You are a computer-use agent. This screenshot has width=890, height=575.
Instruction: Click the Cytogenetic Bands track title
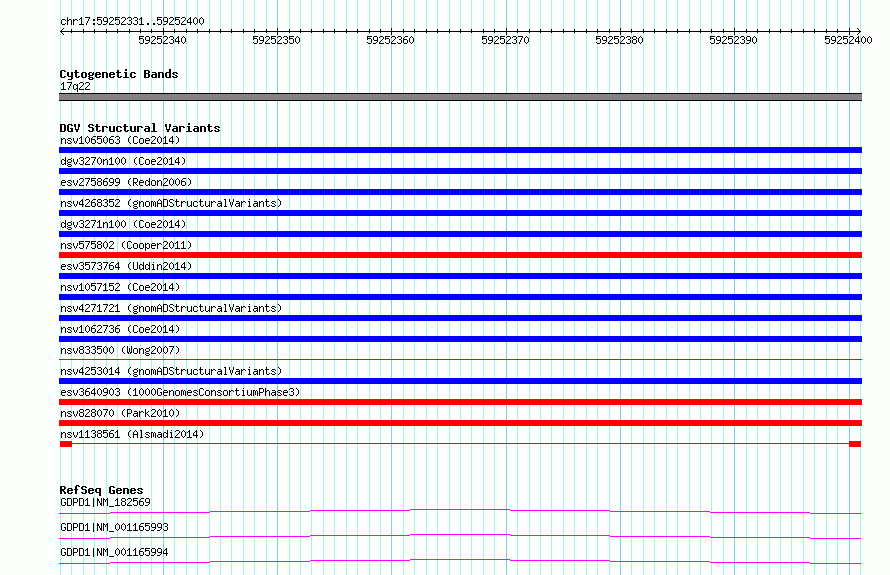tap(119, 74)
